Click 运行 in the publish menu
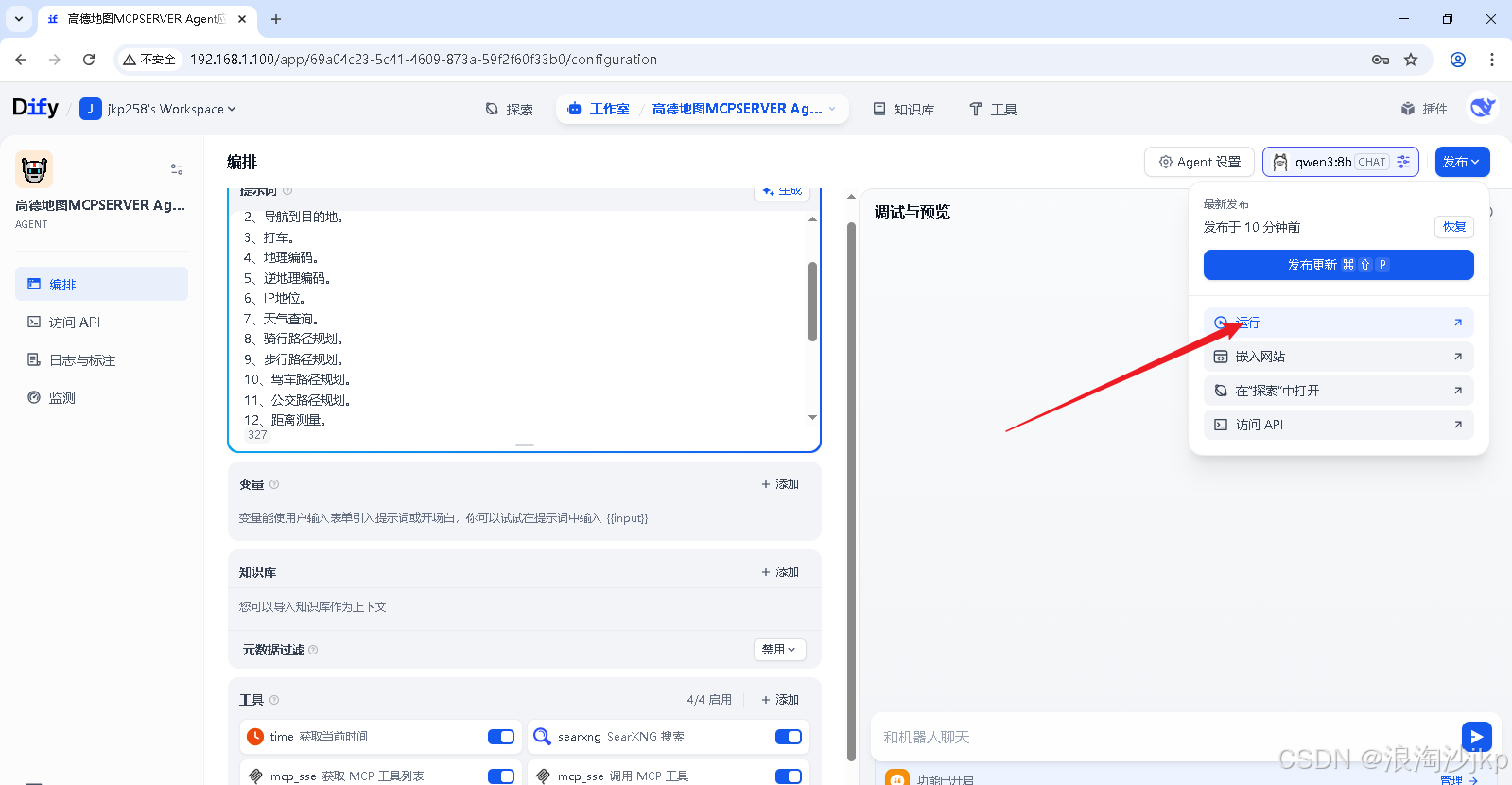 [1338, 323]
